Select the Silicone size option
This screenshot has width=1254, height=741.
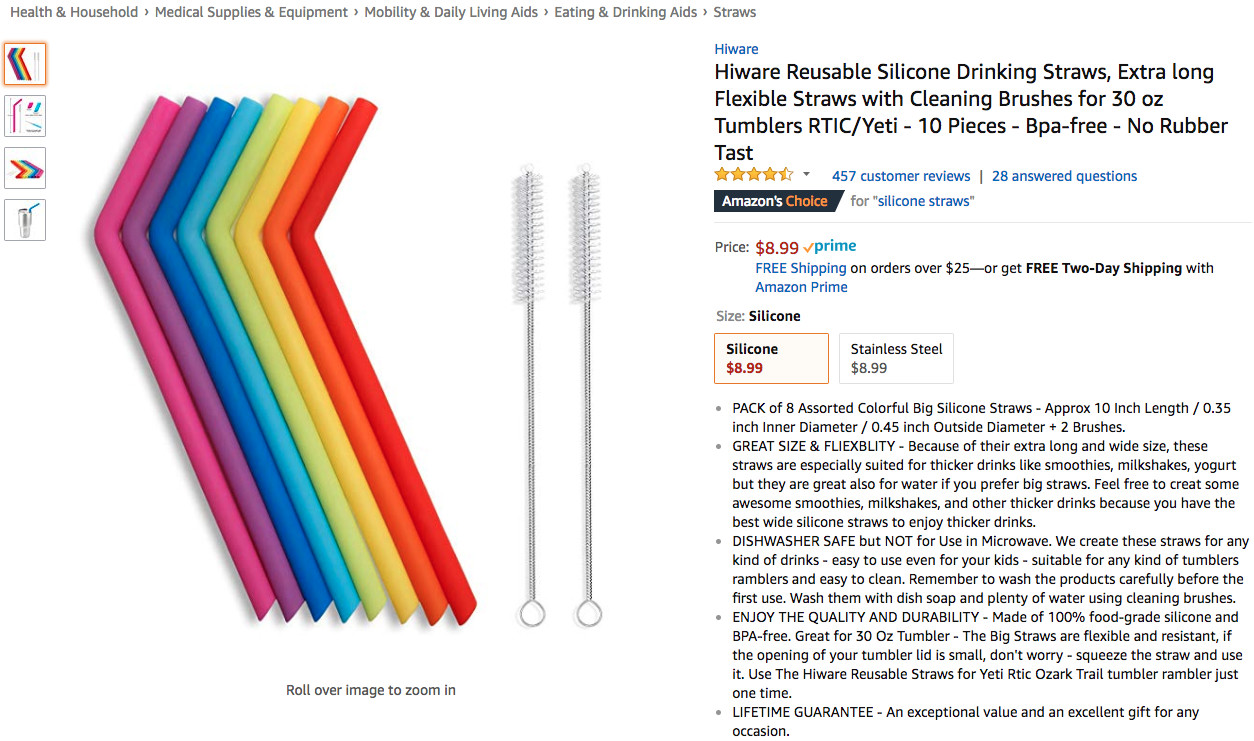(771, 358)
